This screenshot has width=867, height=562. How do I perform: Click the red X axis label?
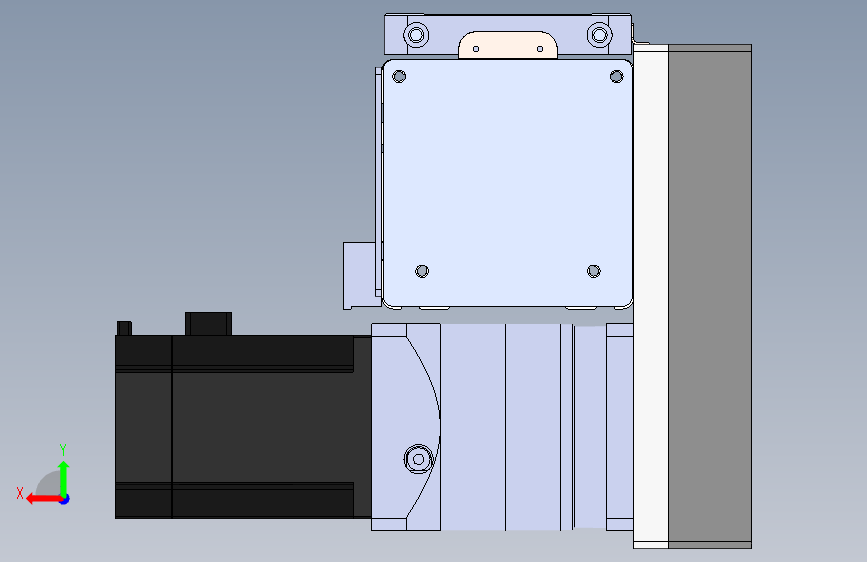[20, 493]
